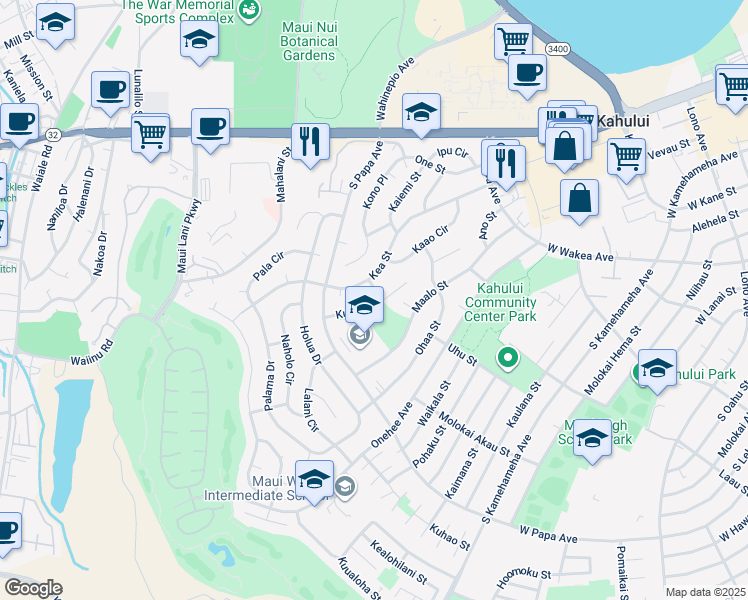Image resolution: width=748 pixels, height=600 pixels.
Task: Click school marker on Maui High School park
Action: tap(592, 441)
